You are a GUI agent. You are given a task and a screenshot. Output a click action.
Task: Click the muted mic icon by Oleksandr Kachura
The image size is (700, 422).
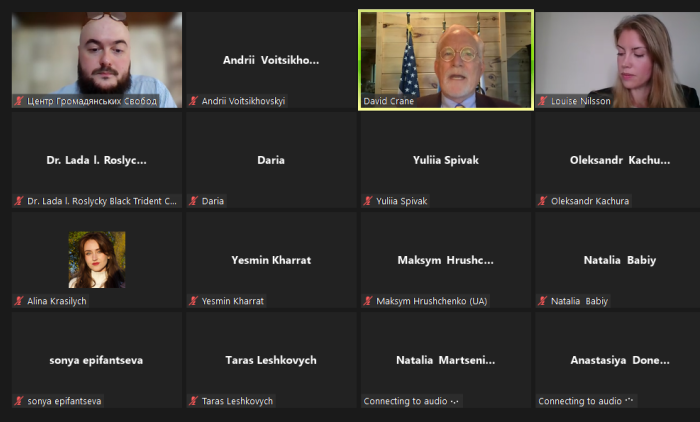pyautogui.click(x=542, y=201)
